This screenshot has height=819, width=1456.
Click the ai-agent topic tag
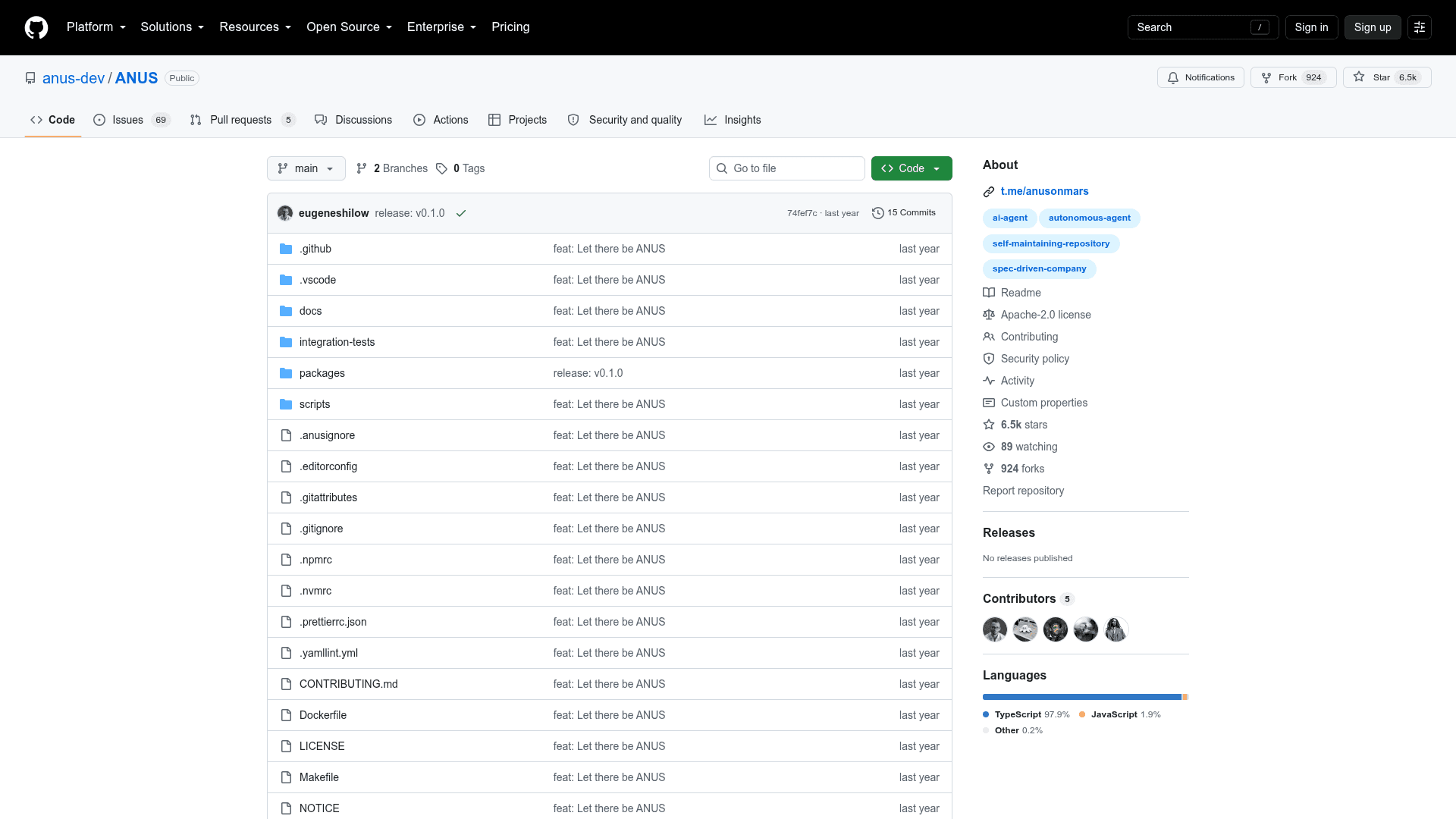point(1010,218)
